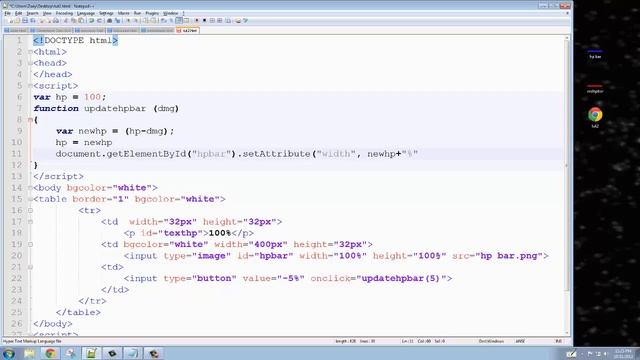Click the Copy toolbar icon
This screenshot has height=360, width=640.
tap(73, 20)
